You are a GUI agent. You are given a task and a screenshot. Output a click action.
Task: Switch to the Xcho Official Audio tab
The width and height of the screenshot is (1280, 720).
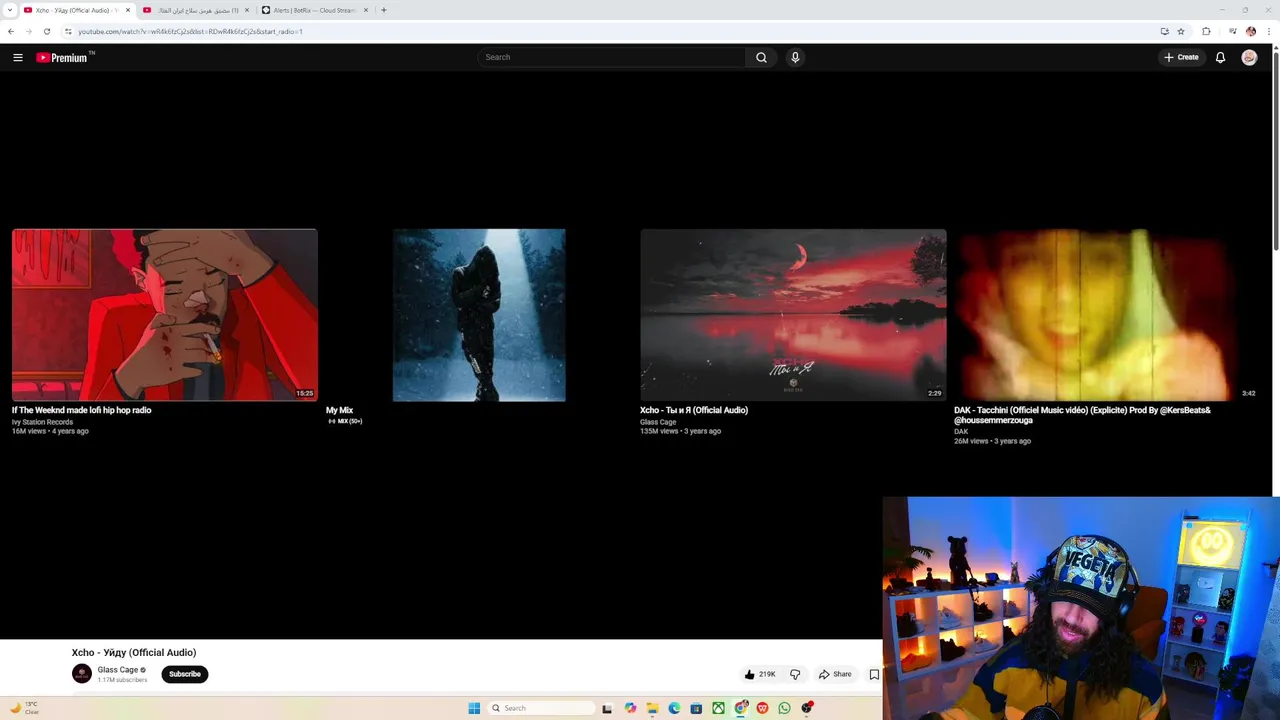pos(77,10)
